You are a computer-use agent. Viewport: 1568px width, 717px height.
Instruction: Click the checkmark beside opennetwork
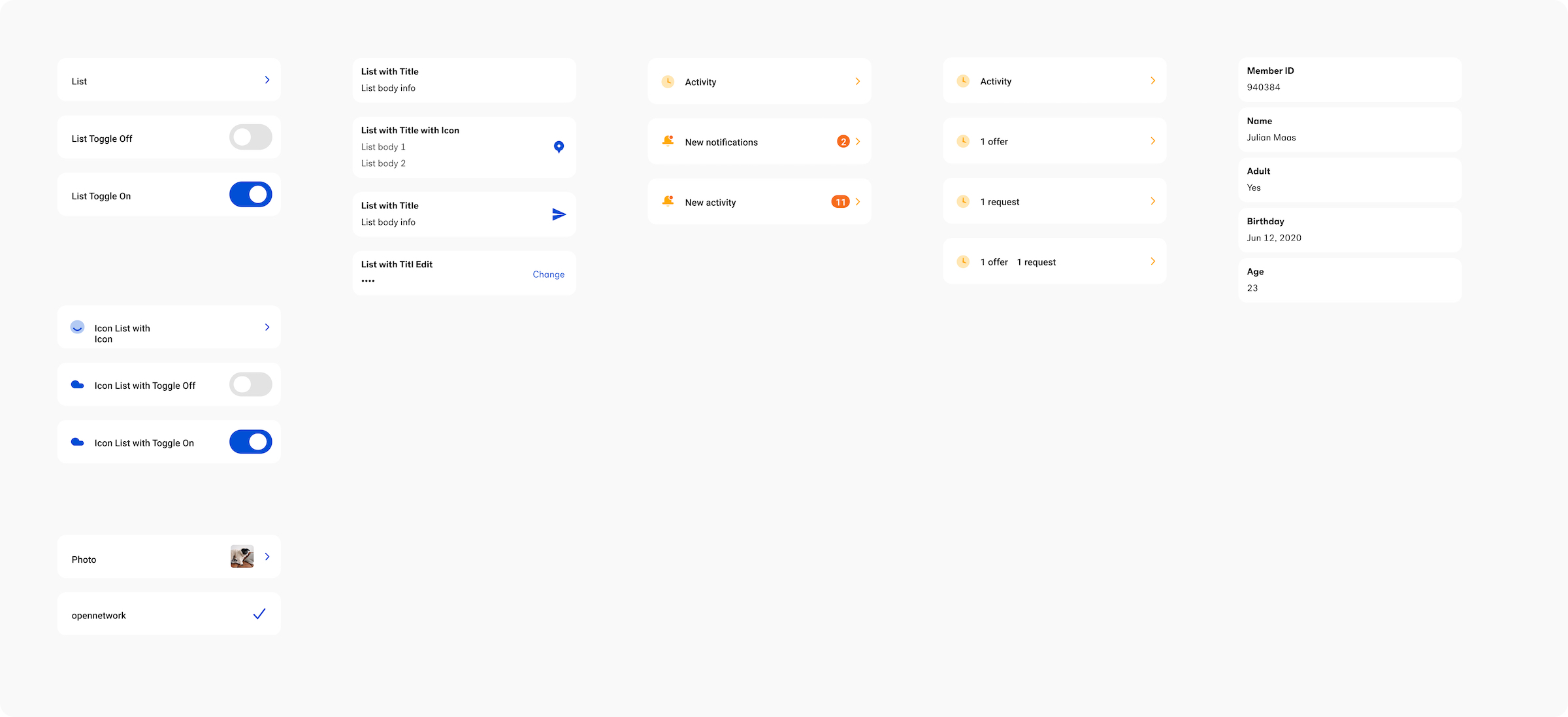pos(259,614)
